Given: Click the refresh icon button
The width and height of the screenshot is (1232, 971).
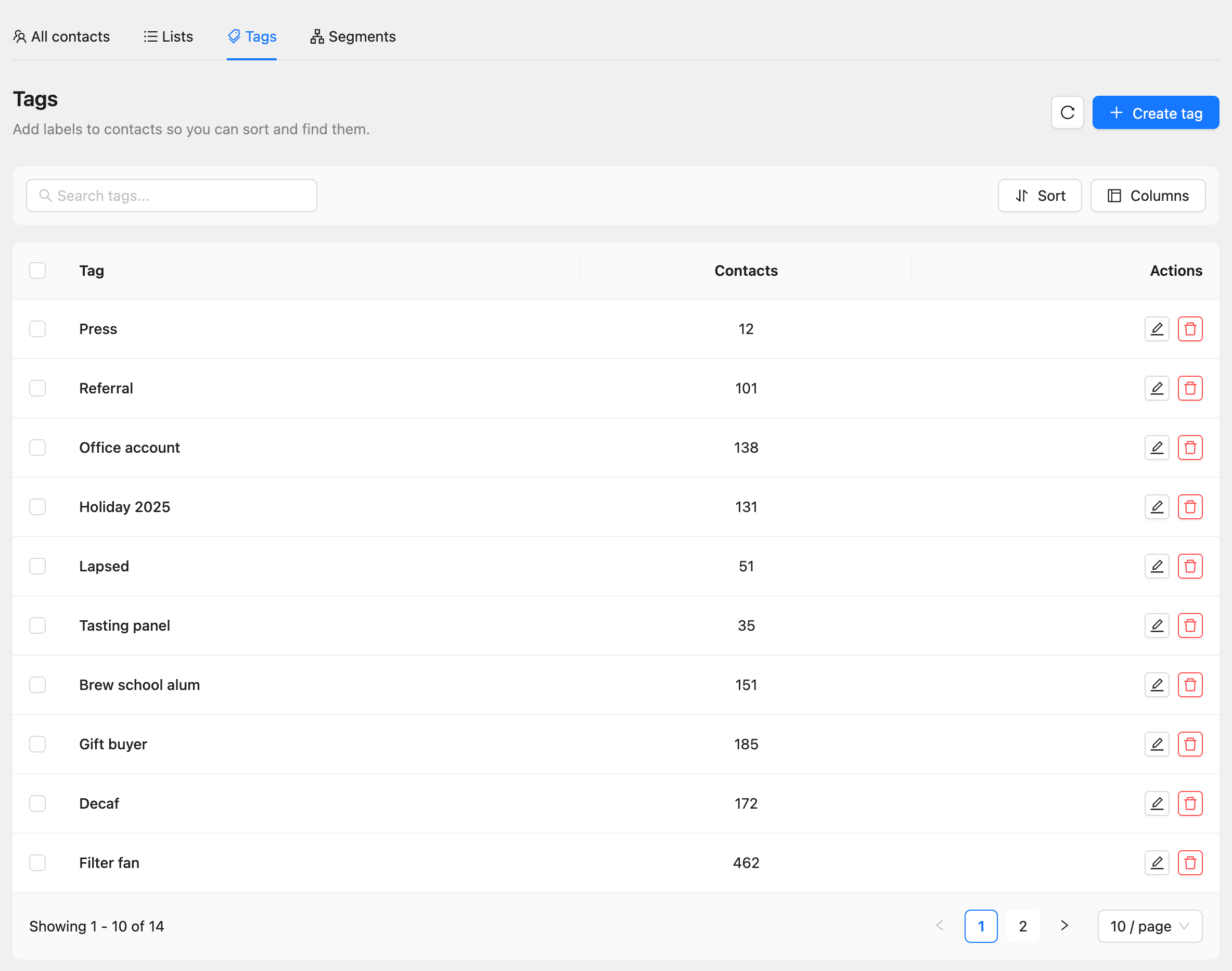Looking at the screenshot, I should tap(1067, 112).
